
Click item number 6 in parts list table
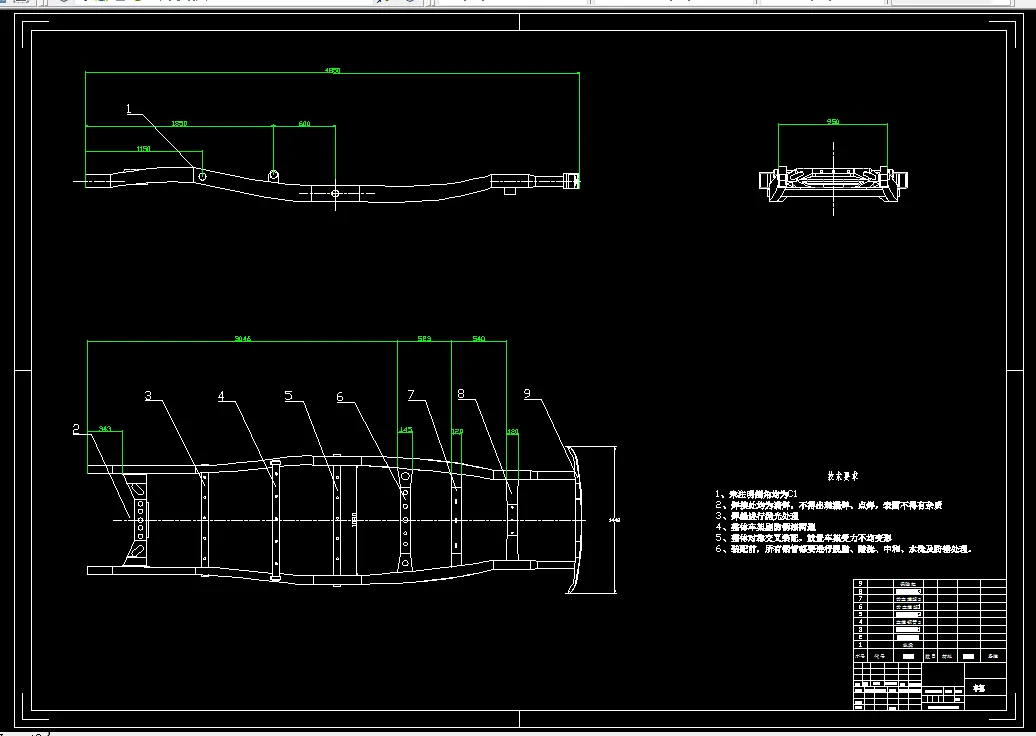click(x=860, y=607)
